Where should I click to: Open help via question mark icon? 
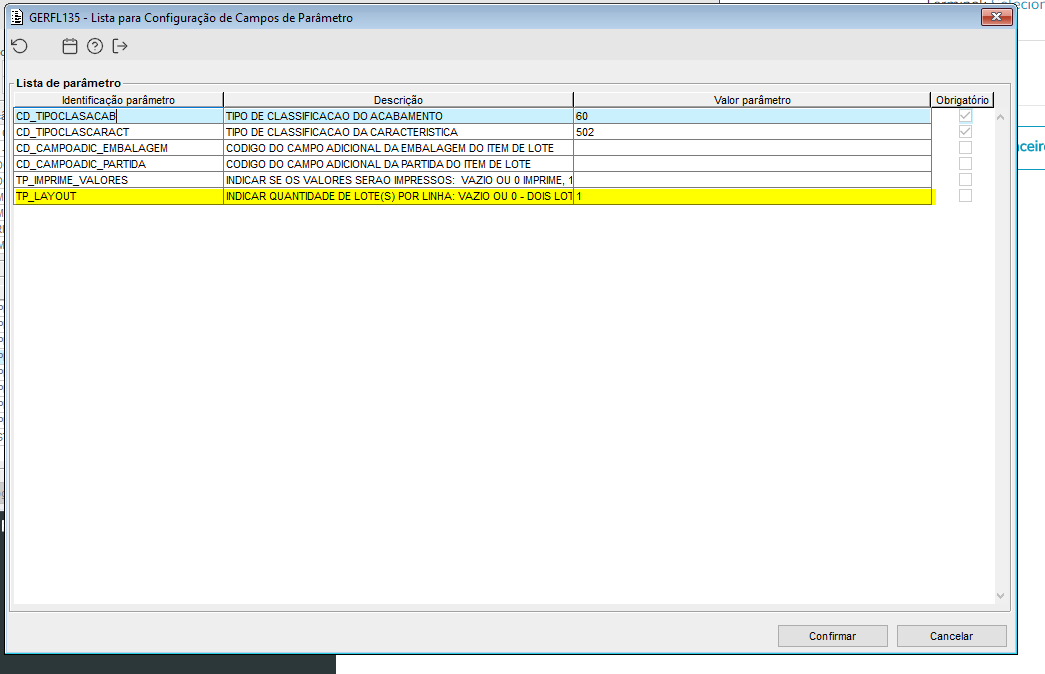pyautogui.click(x=95, y=46)
